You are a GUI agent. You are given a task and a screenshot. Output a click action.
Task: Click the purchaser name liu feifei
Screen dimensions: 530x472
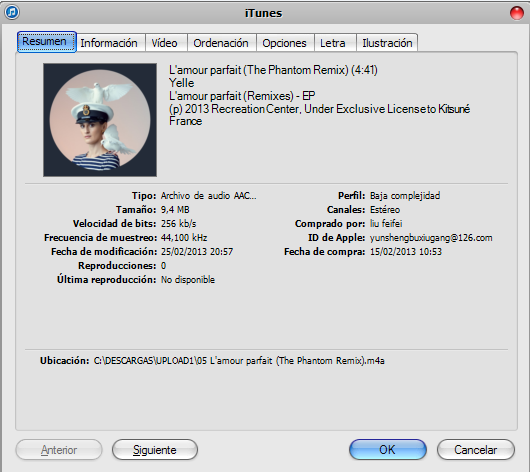click(x=386, y=223)
